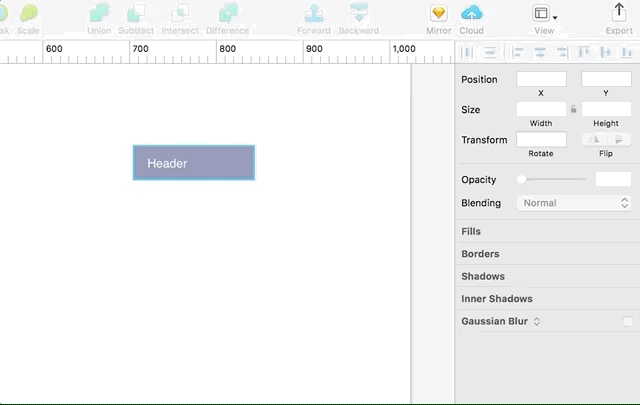Viewport: 640px width, 405px height.
Task: Enable the Gaussian Blur checkbox
Action: click(628, 321)
